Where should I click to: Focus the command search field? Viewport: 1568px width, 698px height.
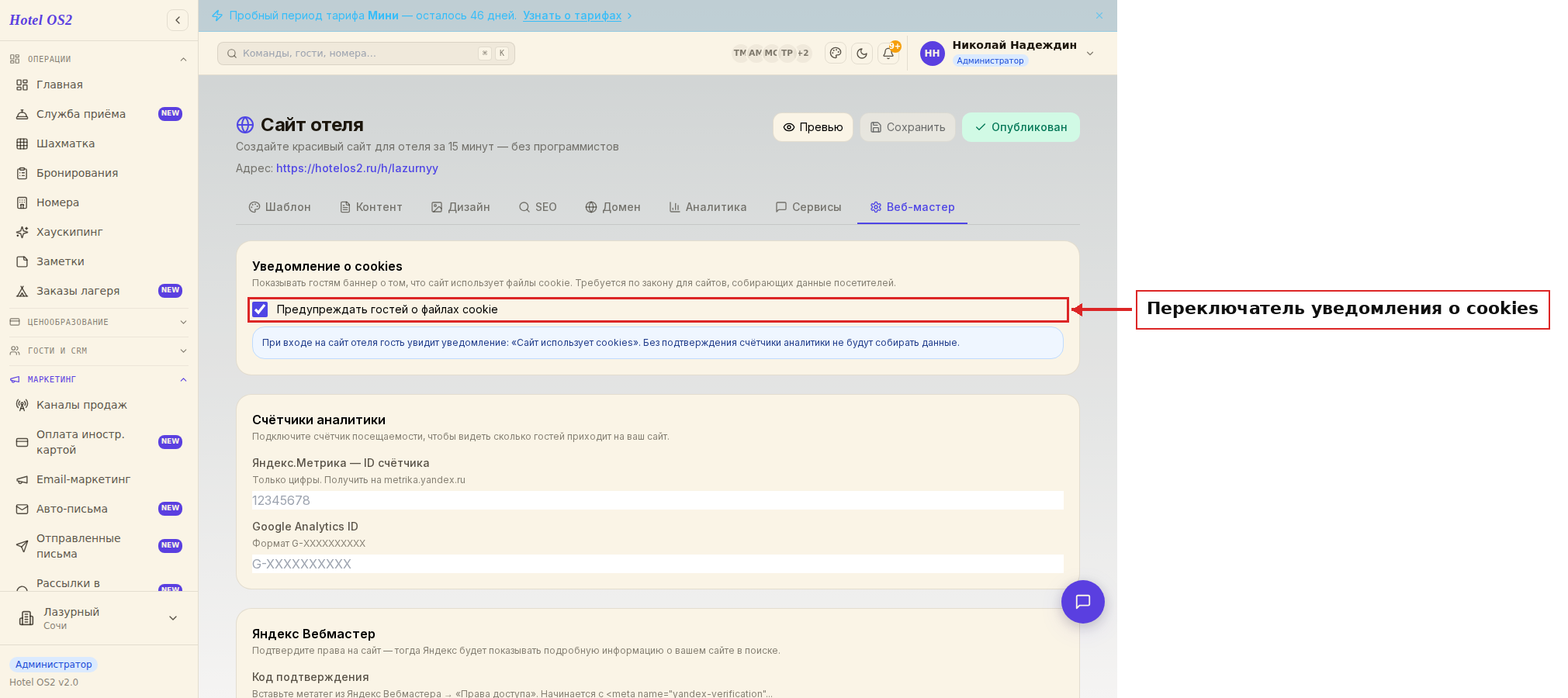point(366,54)
